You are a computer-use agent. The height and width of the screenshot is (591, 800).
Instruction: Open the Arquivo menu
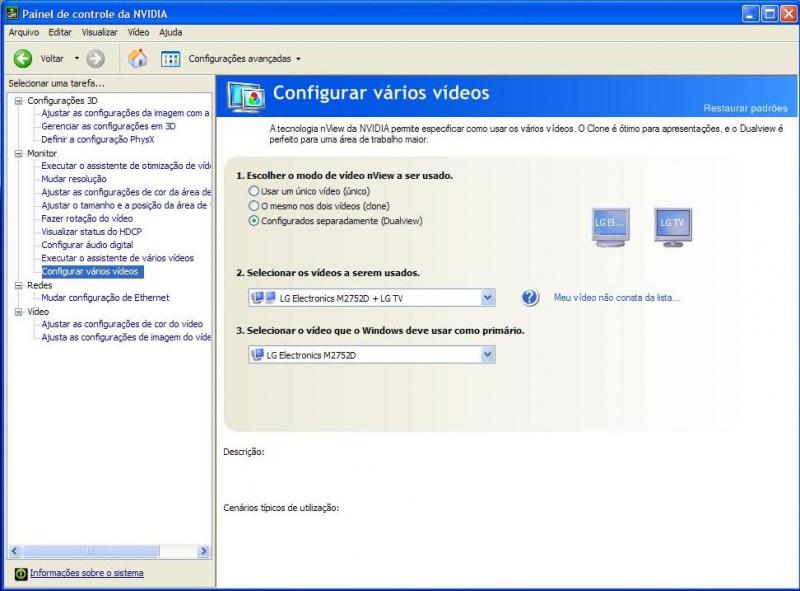pyautogui.click(x=24, y=32)
